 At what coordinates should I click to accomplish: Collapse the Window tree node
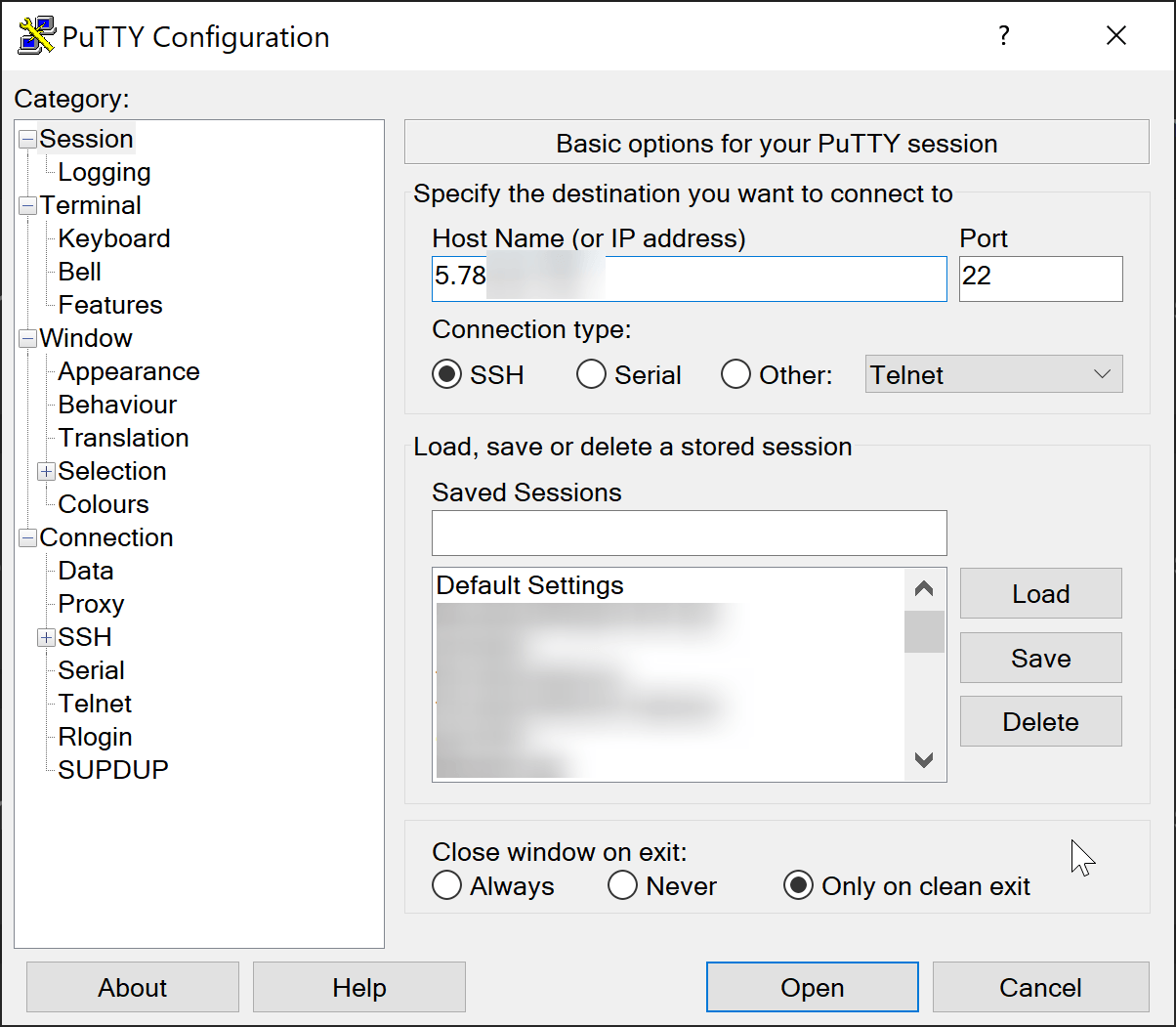point(27,338)
